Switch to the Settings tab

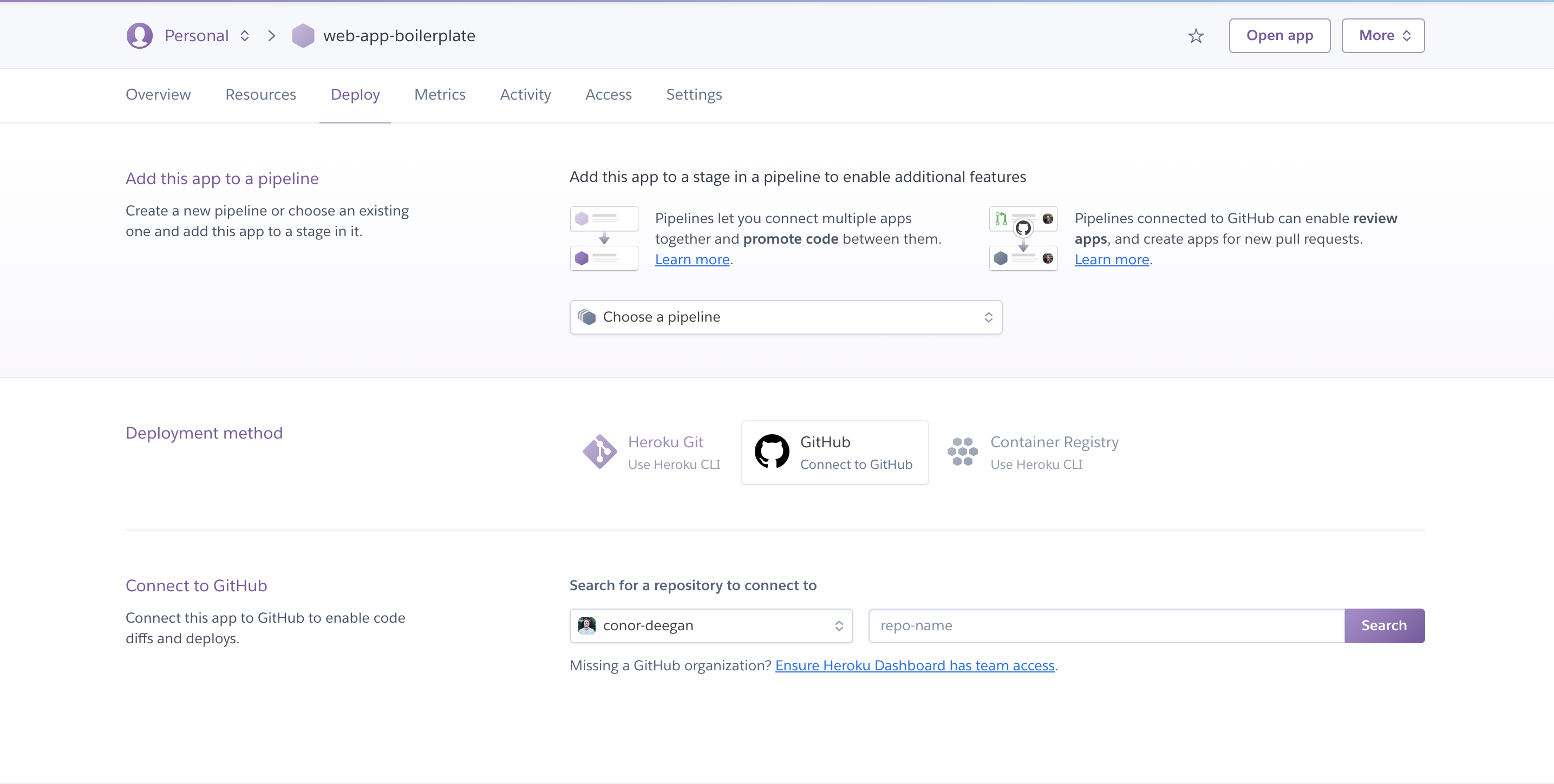pos(694,95)
